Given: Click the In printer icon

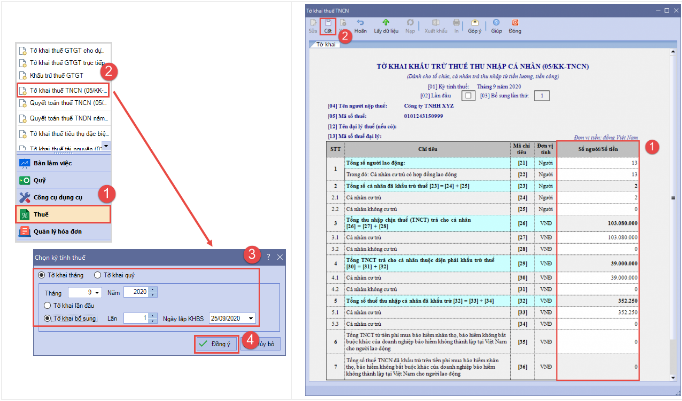Looking at the screenshot, I should tap(456, 23).
